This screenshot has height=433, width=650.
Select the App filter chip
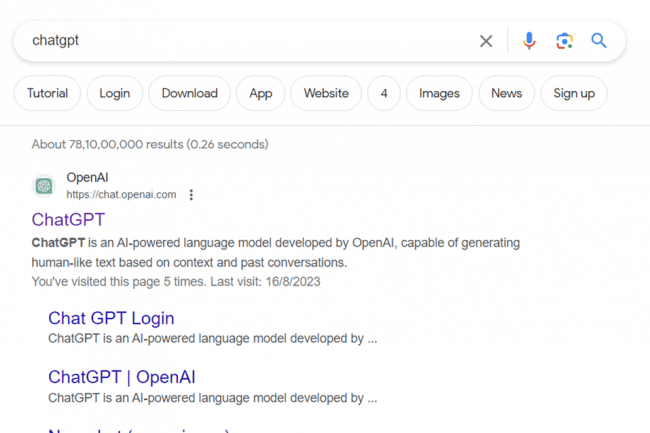pos(260,94)
